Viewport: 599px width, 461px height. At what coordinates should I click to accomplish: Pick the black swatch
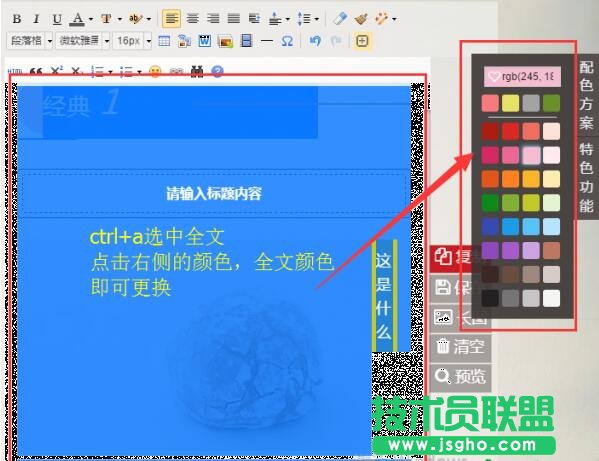click(x=490, y=298)
